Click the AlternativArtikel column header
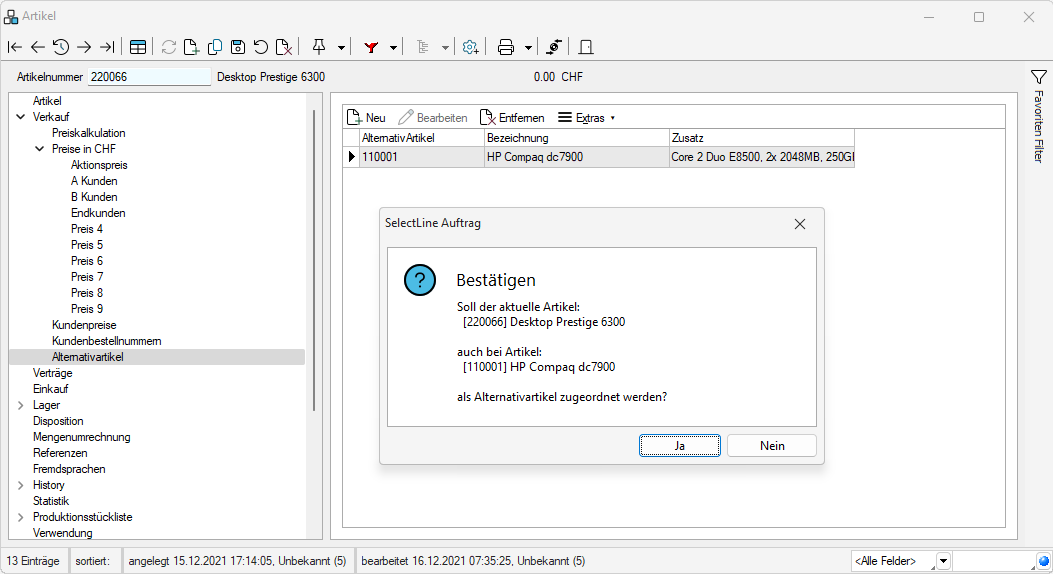1053x574 pixels. [422, 138]
